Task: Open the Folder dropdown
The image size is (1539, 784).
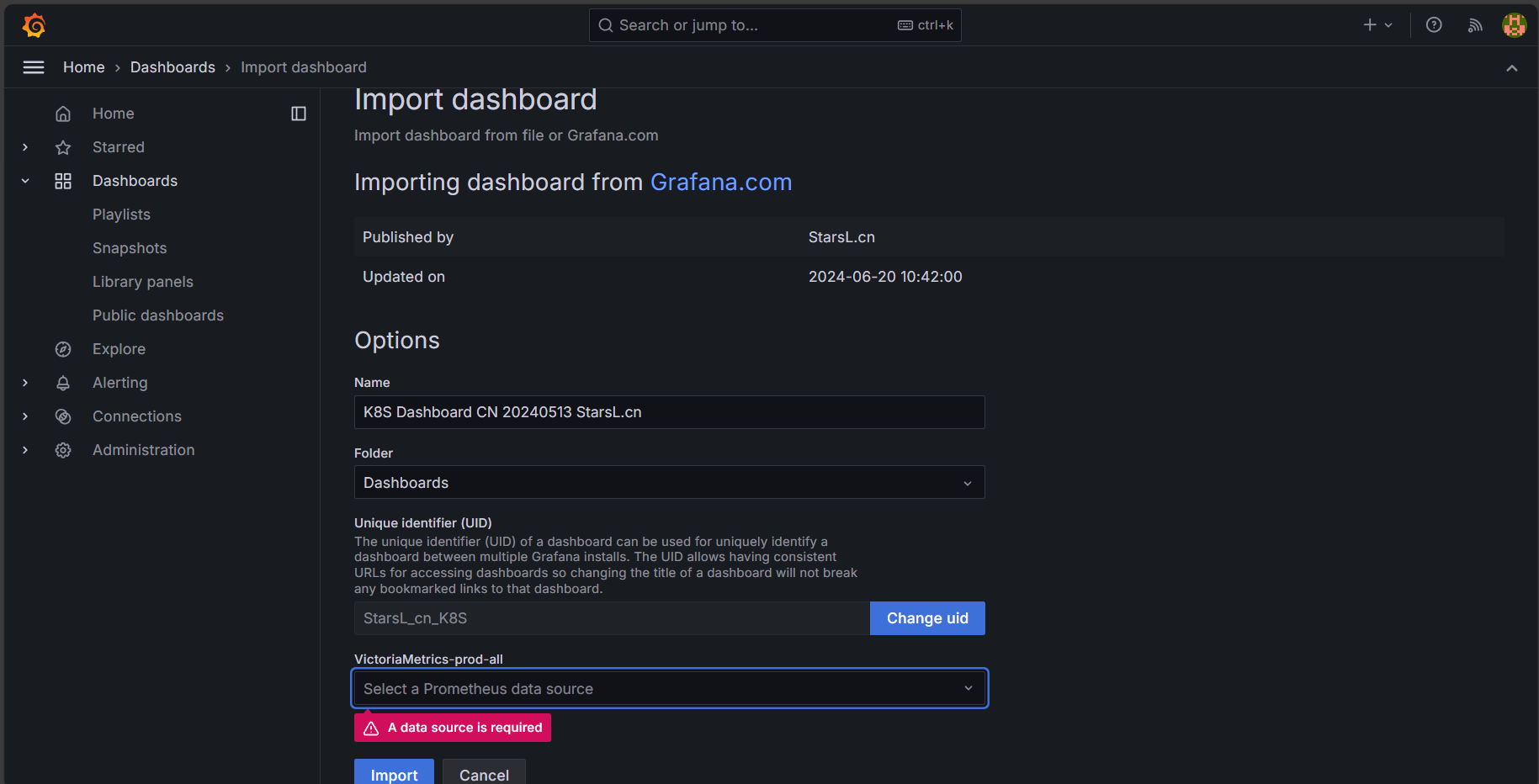Action: pyautogui.click(x=670, y=483)
